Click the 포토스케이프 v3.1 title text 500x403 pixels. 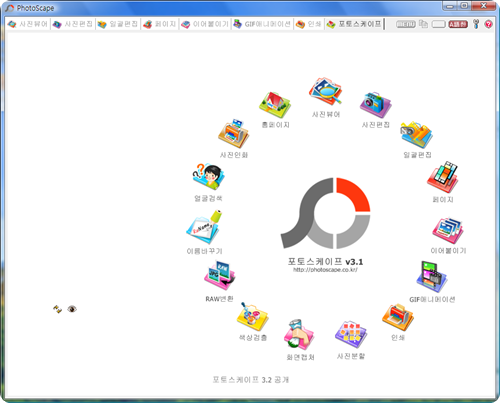(x=325, y=261)
